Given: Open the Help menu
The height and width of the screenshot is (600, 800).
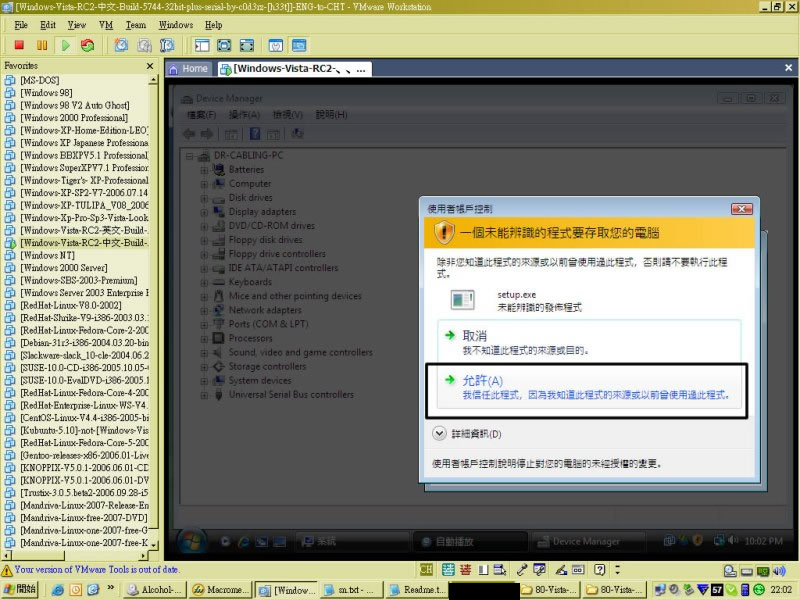Looking at the screenshot, I should click(213, 25).
